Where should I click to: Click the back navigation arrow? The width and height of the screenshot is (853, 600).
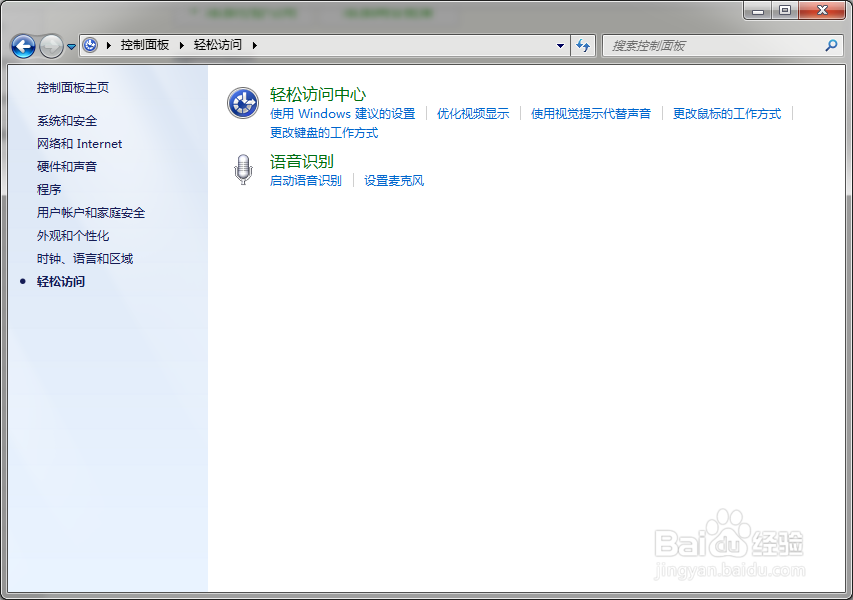point(22,46)
